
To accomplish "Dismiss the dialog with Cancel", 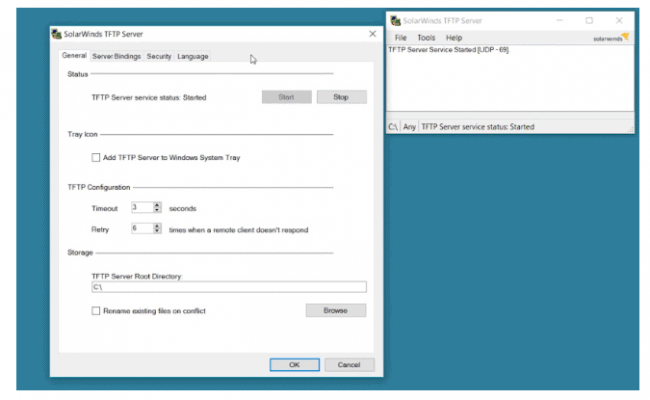I will [x=349, y=365].
